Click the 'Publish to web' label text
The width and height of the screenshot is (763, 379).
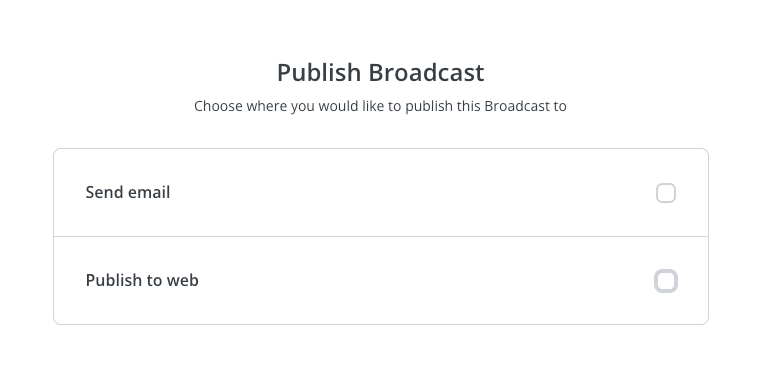tap(142, 281)
